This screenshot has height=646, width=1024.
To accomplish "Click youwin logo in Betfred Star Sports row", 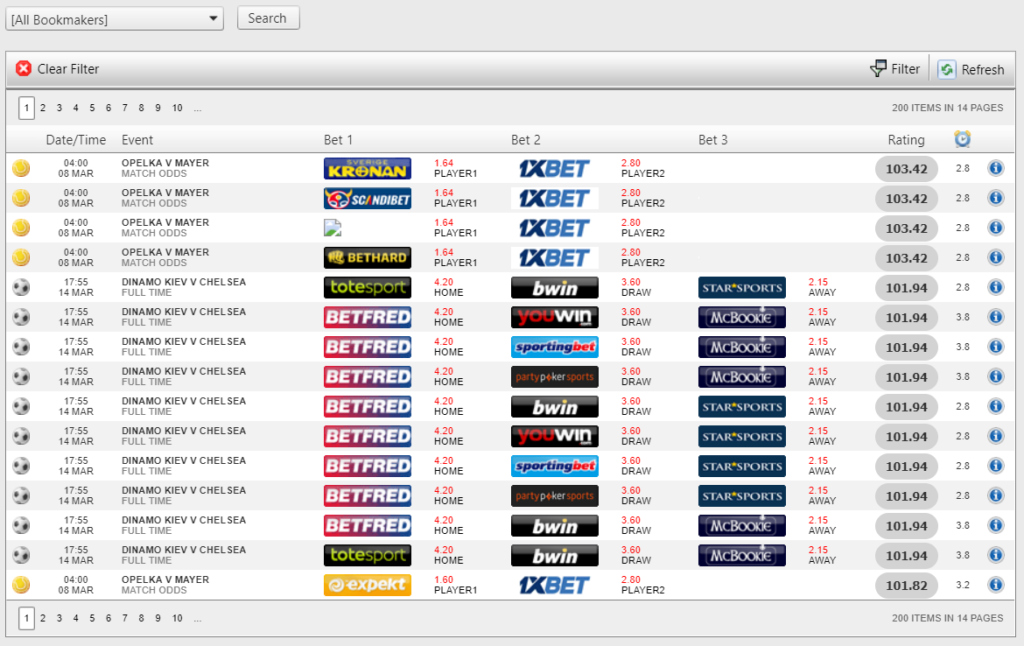I will coord(554,436).
